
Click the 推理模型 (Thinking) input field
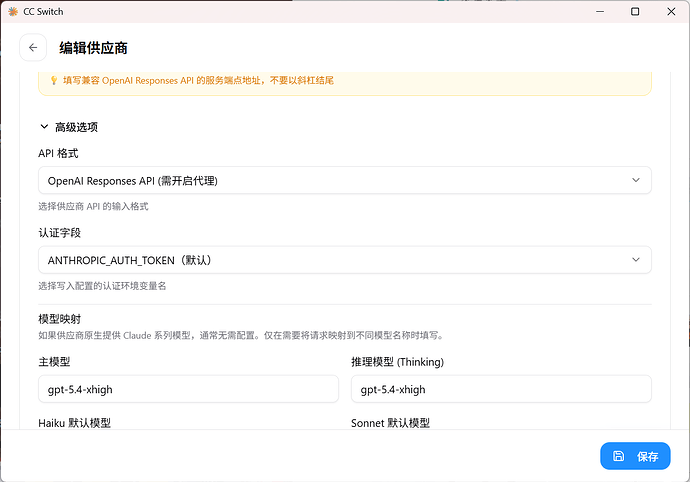tap(501, 389)
